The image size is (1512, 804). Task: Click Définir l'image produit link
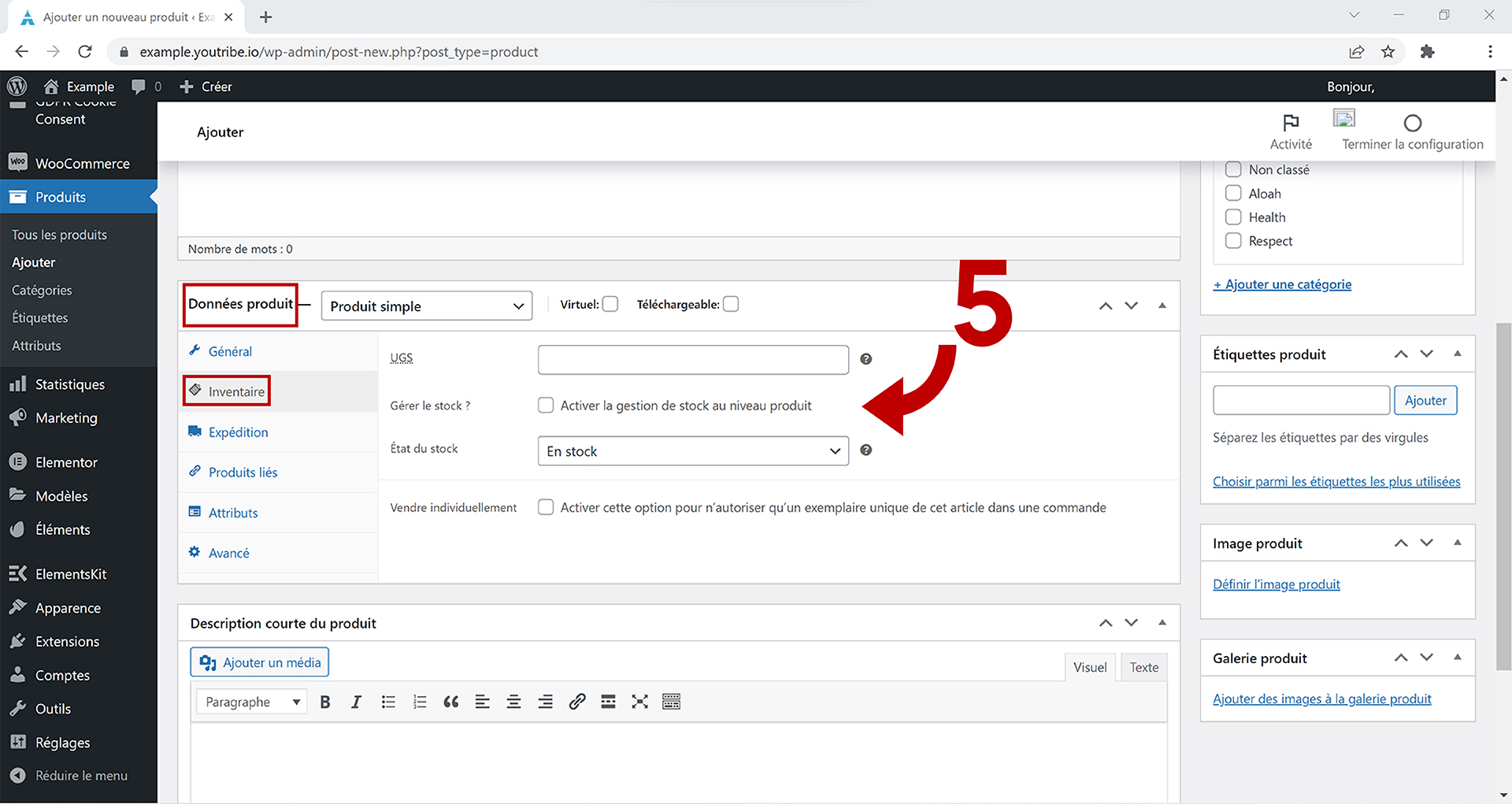click(x=1276, y=584)
